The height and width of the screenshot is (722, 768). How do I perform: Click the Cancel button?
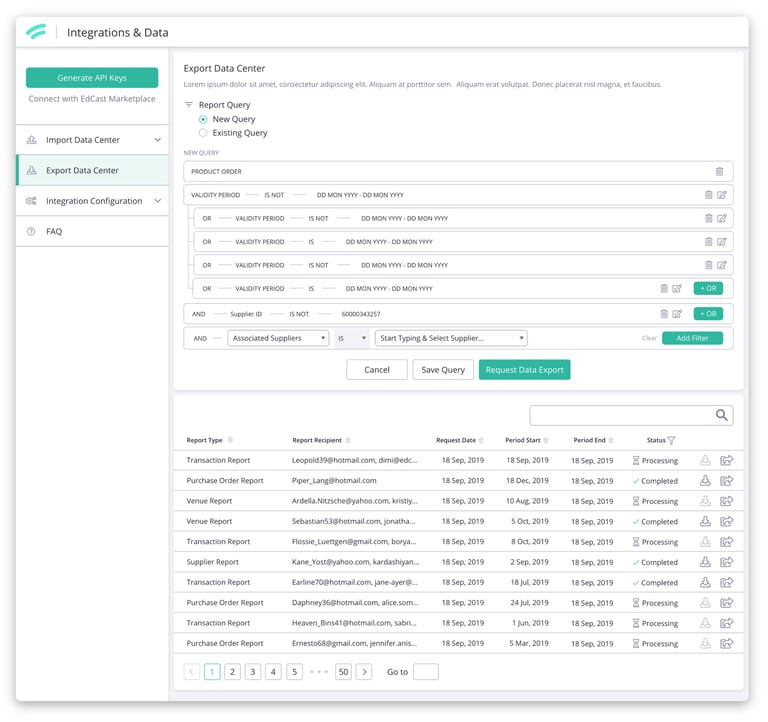377,370
